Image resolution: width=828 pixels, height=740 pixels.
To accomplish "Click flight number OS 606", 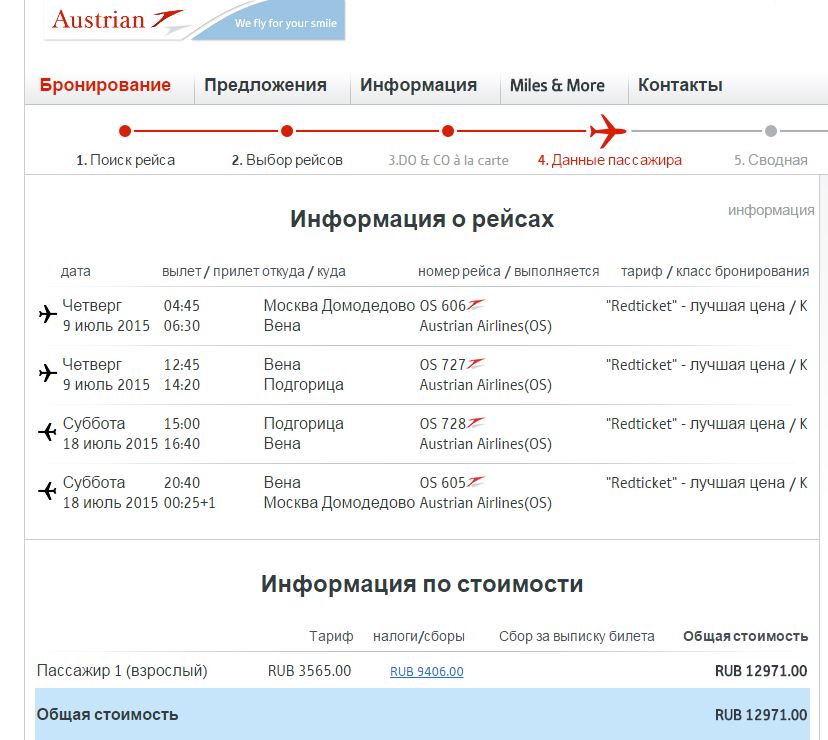I will coord(443,306).
